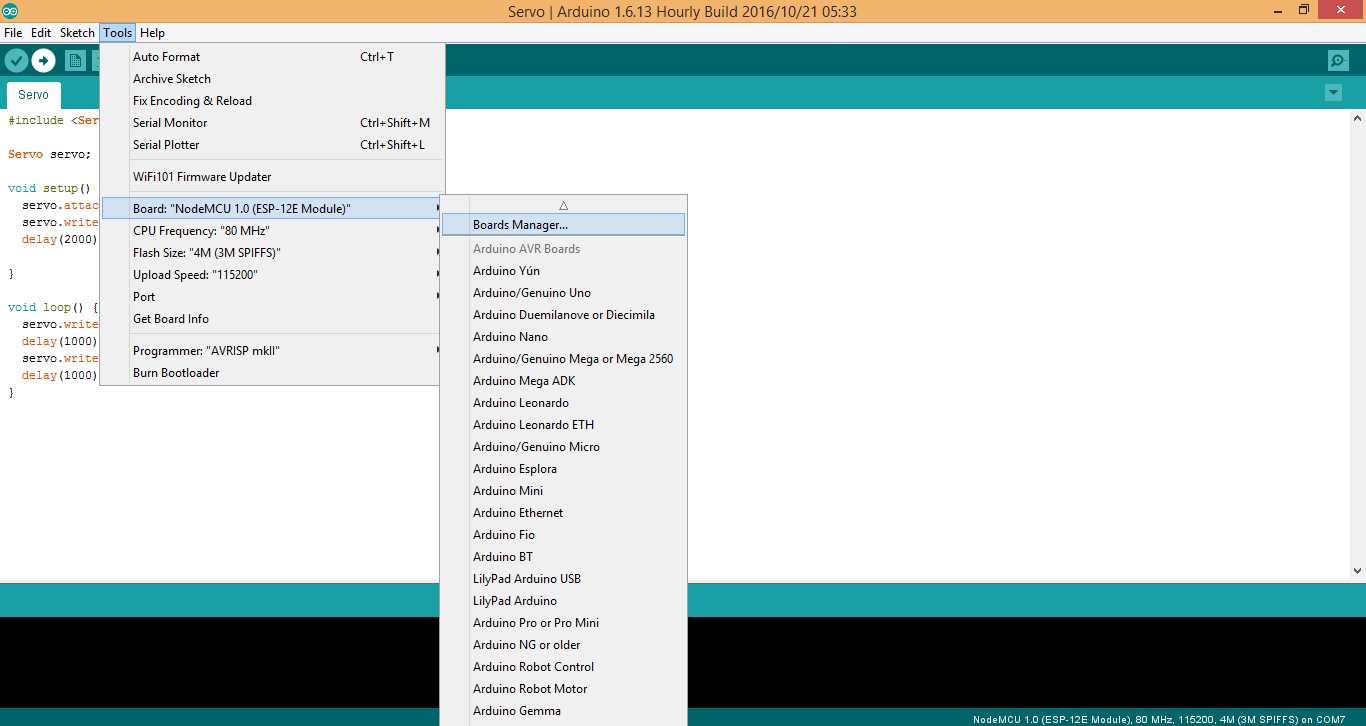The image size is (1366, 726).
Task: Expand the Port submenu
Action: (x=272, y=297)
